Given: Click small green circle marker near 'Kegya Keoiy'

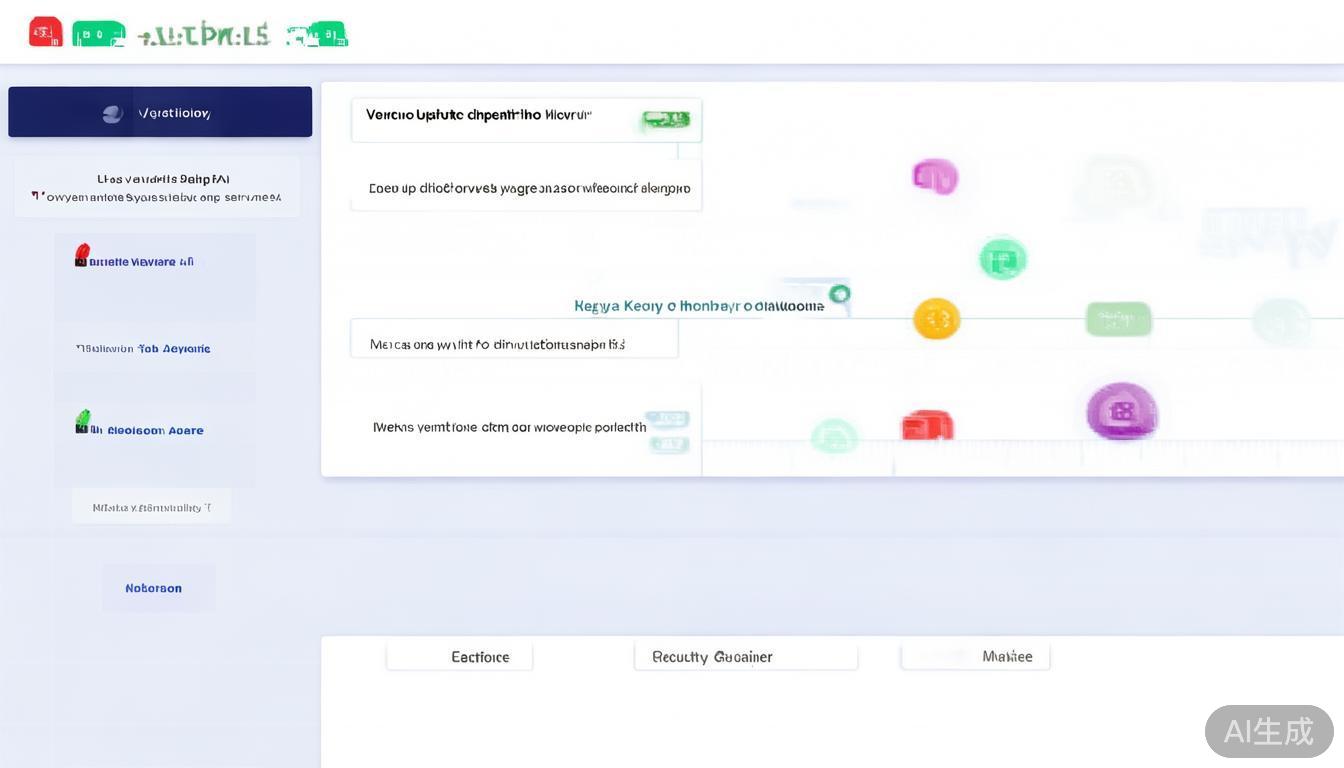Looking at the screenshot, I should [839, 293].
